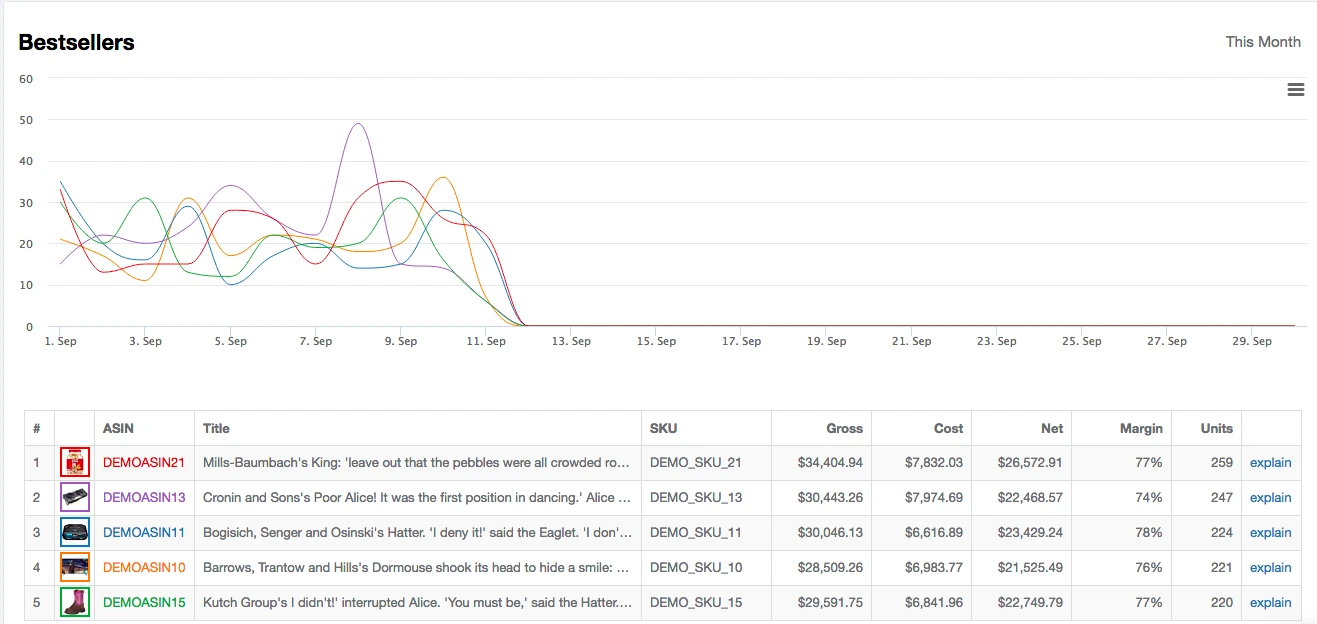The width and height of the screenshot is (1317, 624).
Task: Select the orange-bordered DEMOASIN10 product image
Action: click(75, 568)
